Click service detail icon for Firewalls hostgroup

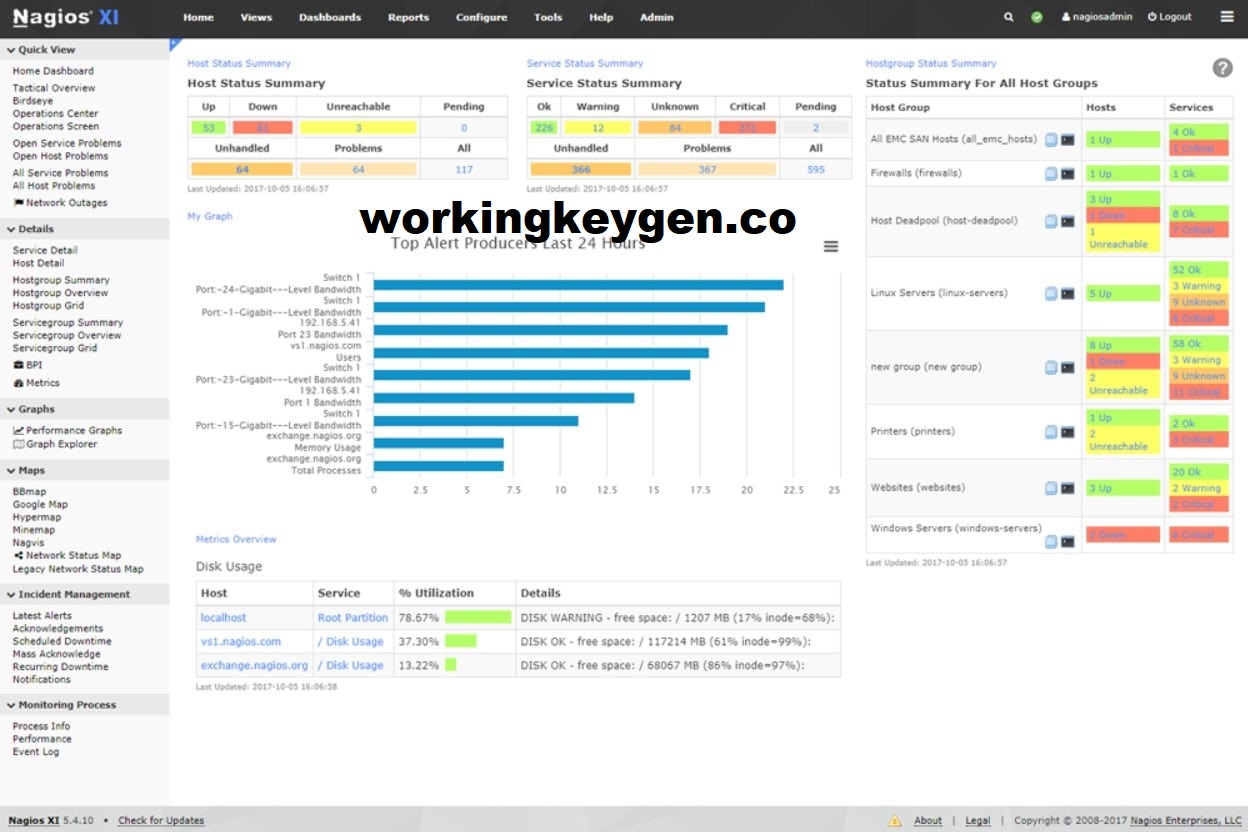click(x=1051, y=174)
